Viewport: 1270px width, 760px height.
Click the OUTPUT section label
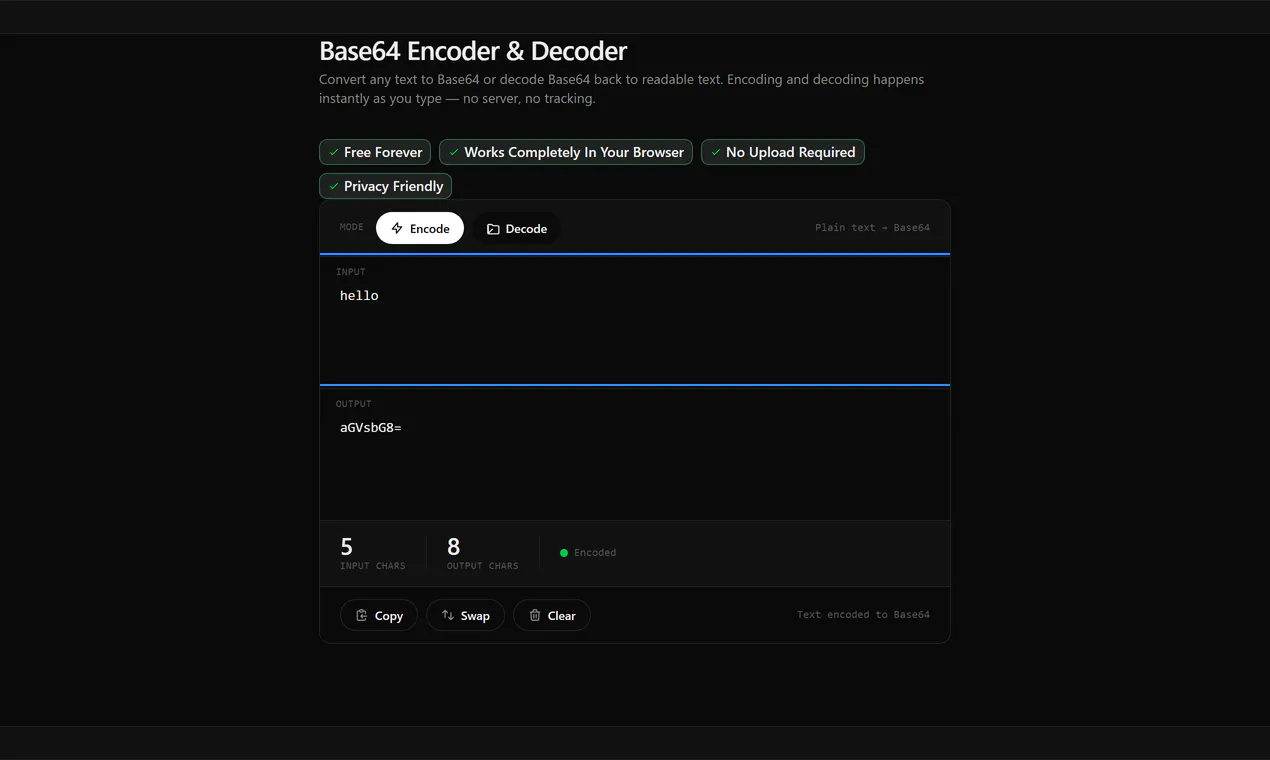(354, 404)
